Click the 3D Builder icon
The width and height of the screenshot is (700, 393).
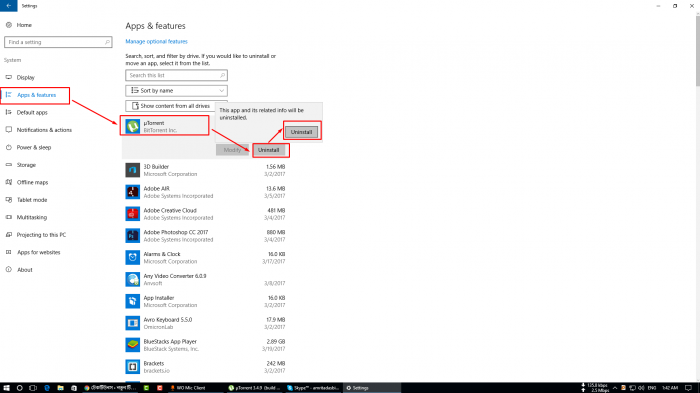tap(133, 170)
